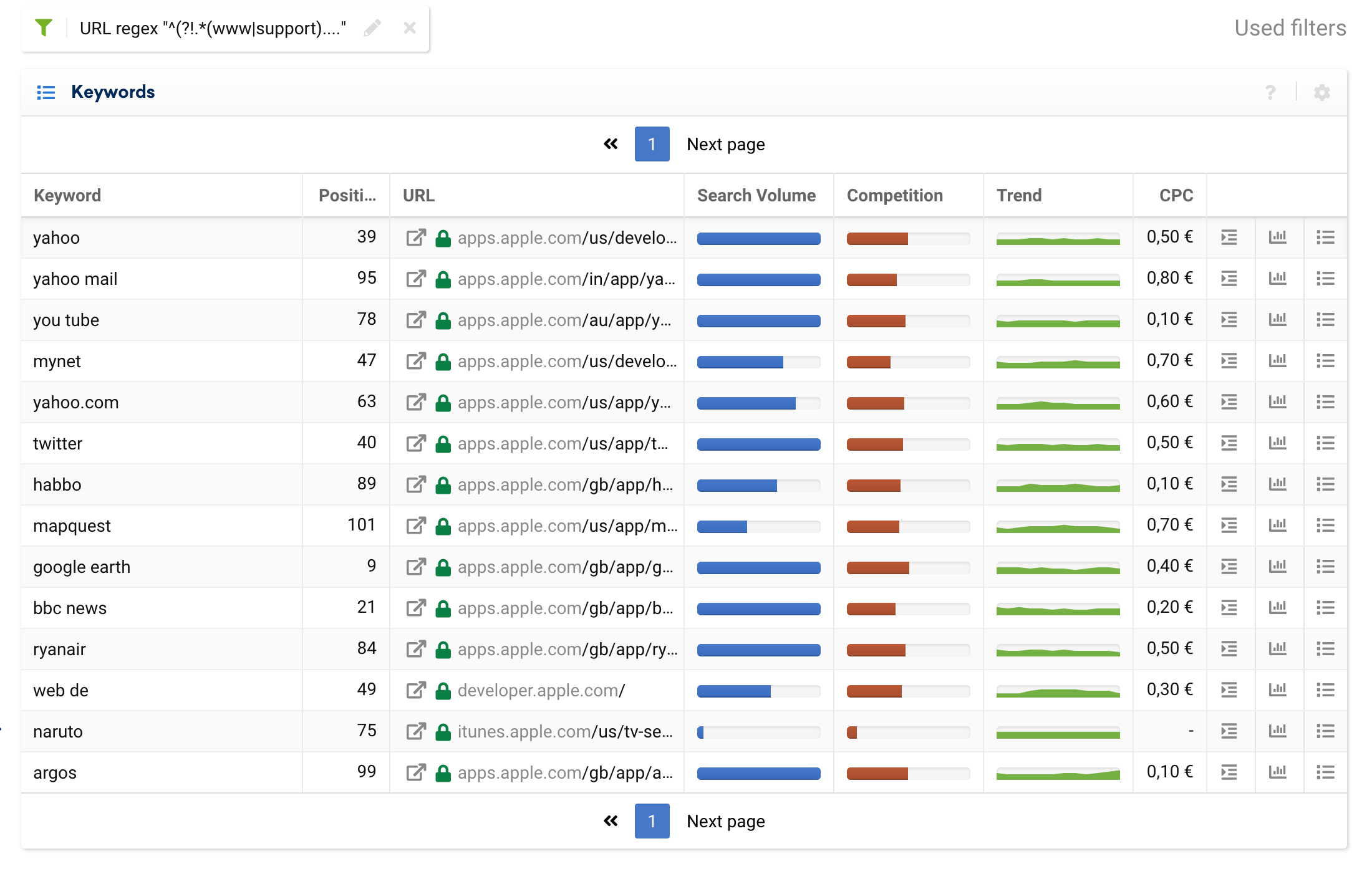
Task: Open SERP indent icon for yahoo row
Action: 1229,238
